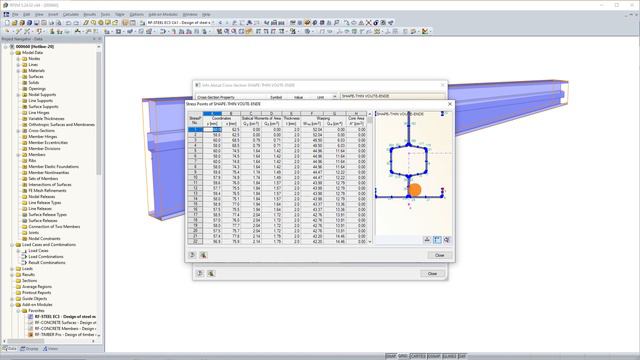Click the Core Area column header
The width and height of the screenshot is (640, 360).
(x=356, y=118)
